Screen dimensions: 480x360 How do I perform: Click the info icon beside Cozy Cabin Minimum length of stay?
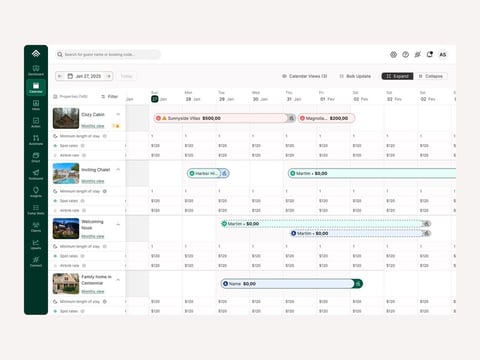pyautogui.click(x=105, y=136)
